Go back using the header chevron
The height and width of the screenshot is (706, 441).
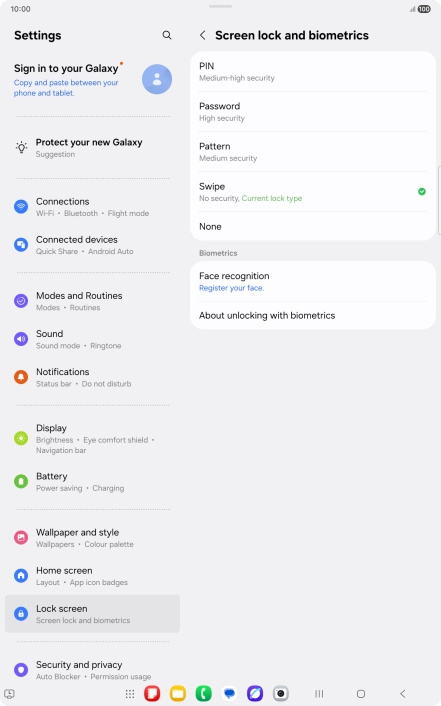(x=203, y=35)
